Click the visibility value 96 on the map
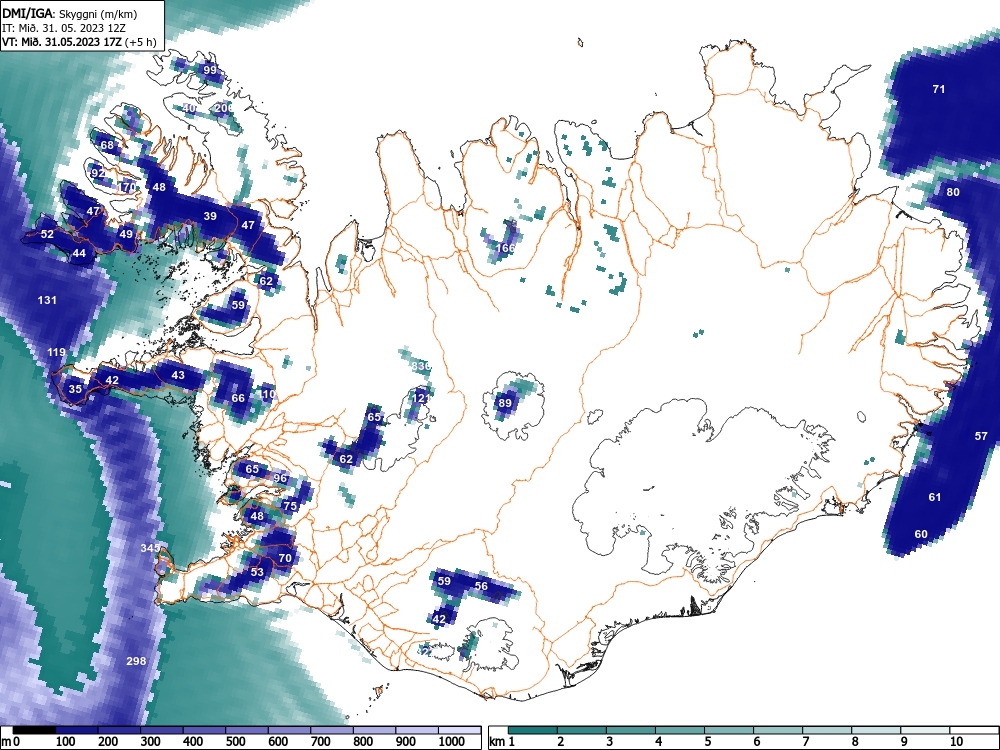 click(281, 478)
